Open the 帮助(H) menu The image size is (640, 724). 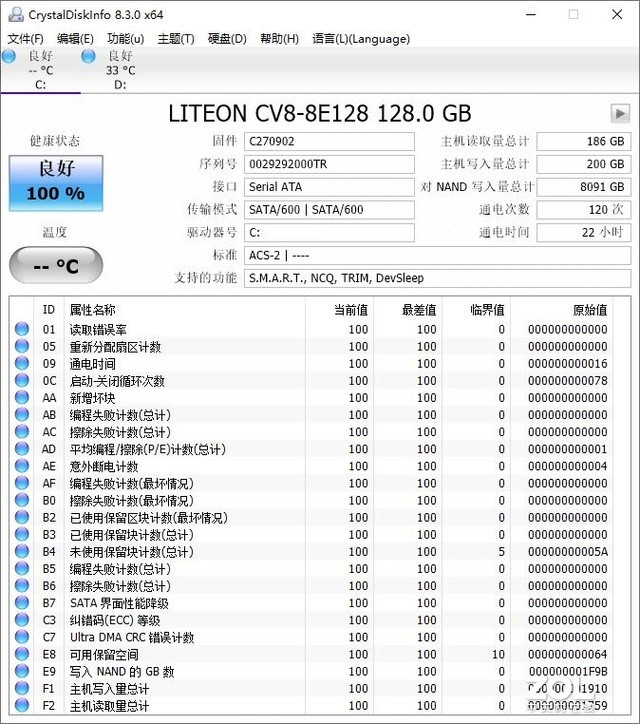tap(279, 39)
